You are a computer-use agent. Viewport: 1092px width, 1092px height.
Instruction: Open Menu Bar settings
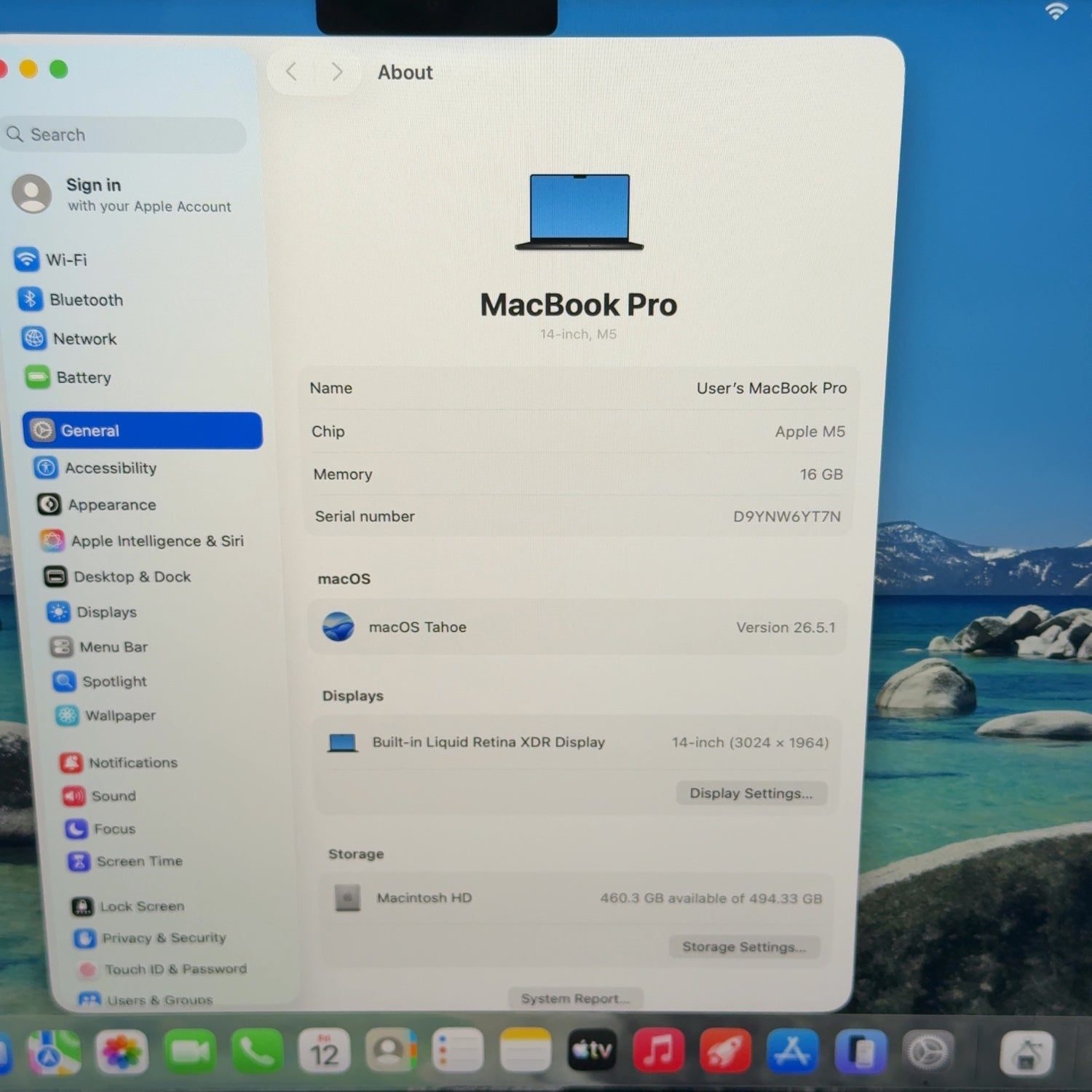tap(99, 646)
